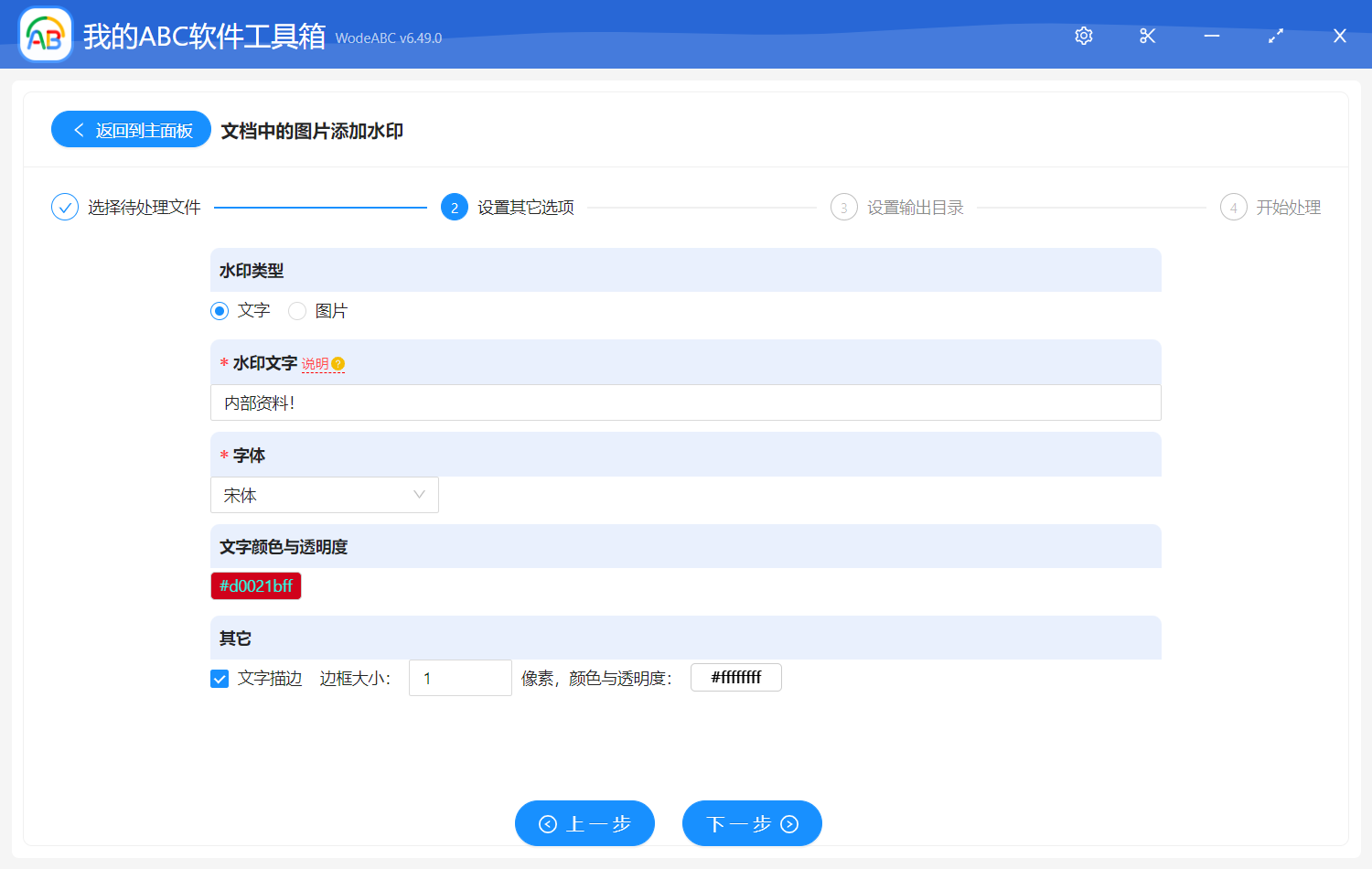Go to the 设置输出目录 step
1372x869 pixels.
pyautogui.click(x=915, y=208)
